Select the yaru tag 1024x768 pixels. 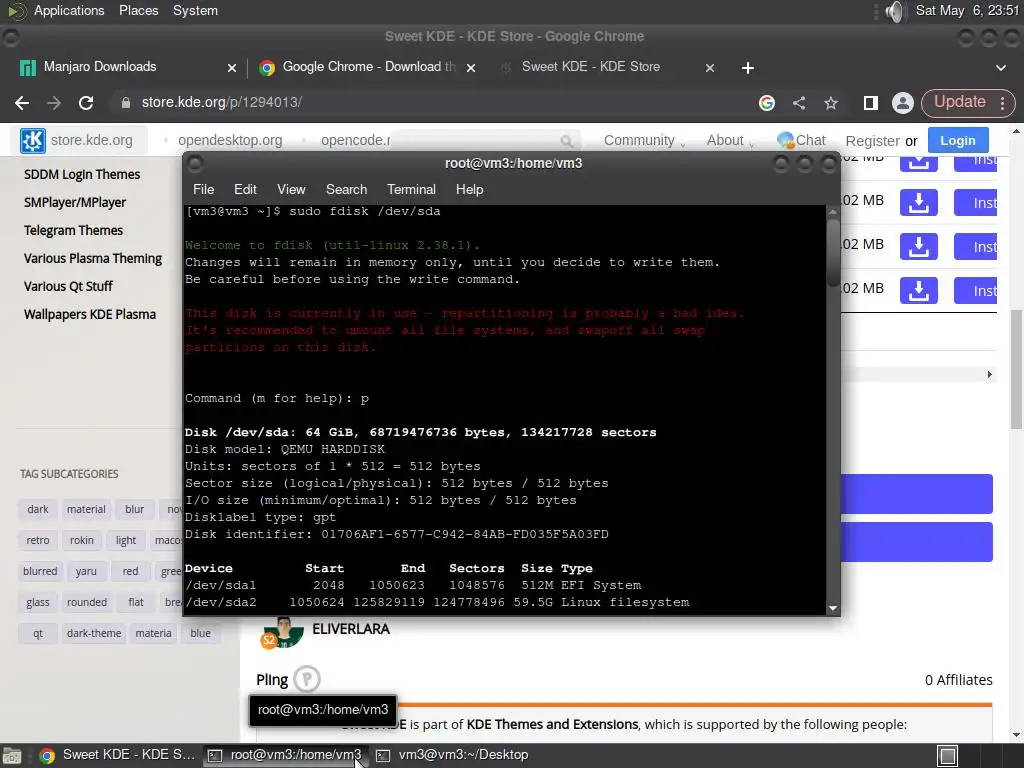click(86, 571)
